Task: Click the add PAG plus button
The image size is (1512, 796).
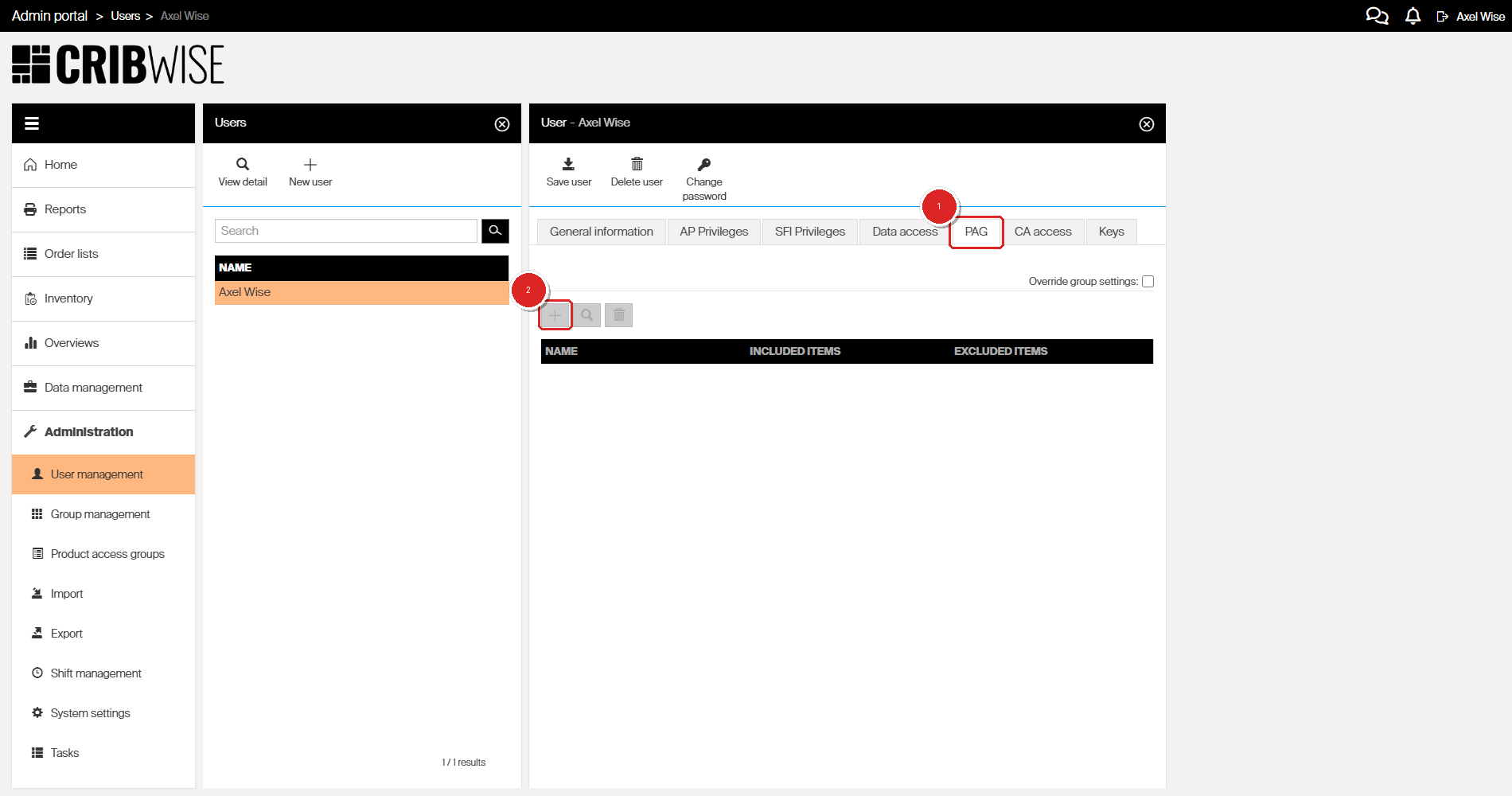Action: pyautogui.click(x=555, y=315)
